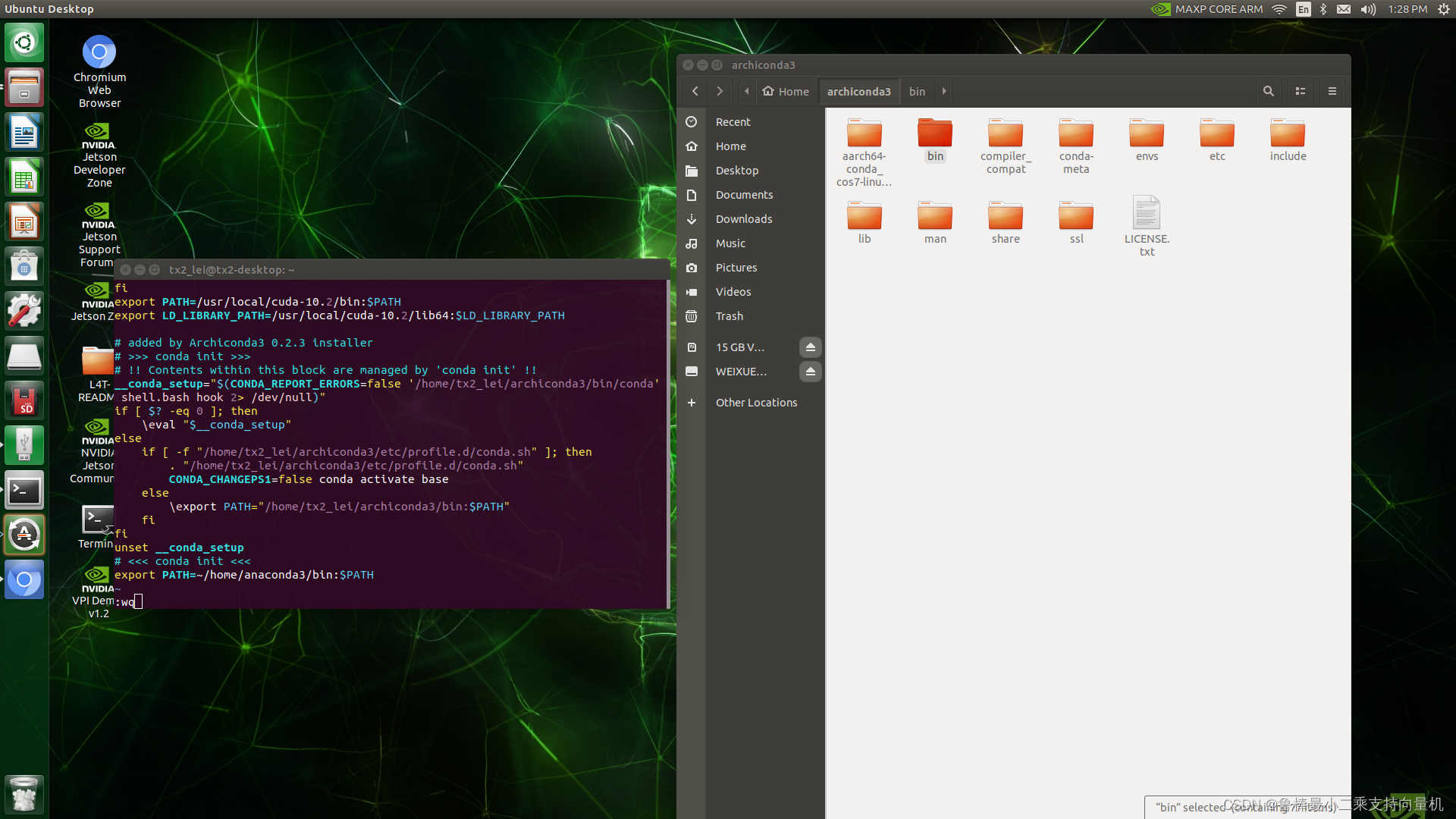Open the compiler_compat folder
The image size is (1456, 819).
(x=1006, y=146)
